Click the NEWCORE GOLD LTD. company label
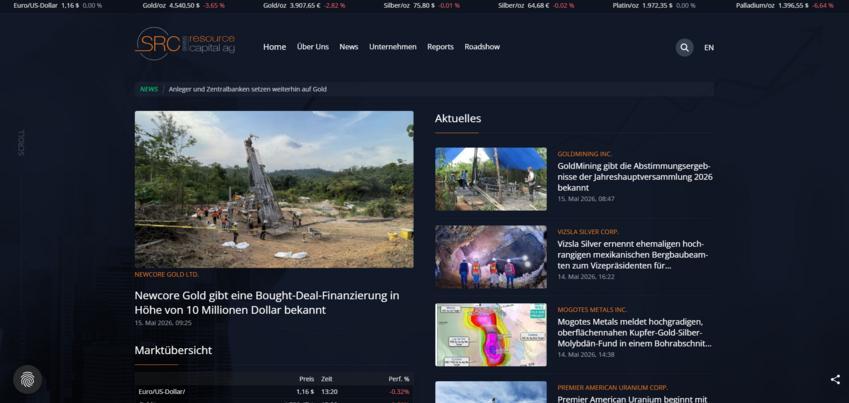This screenshot has width=849, height=403. (x=166, y=275)
